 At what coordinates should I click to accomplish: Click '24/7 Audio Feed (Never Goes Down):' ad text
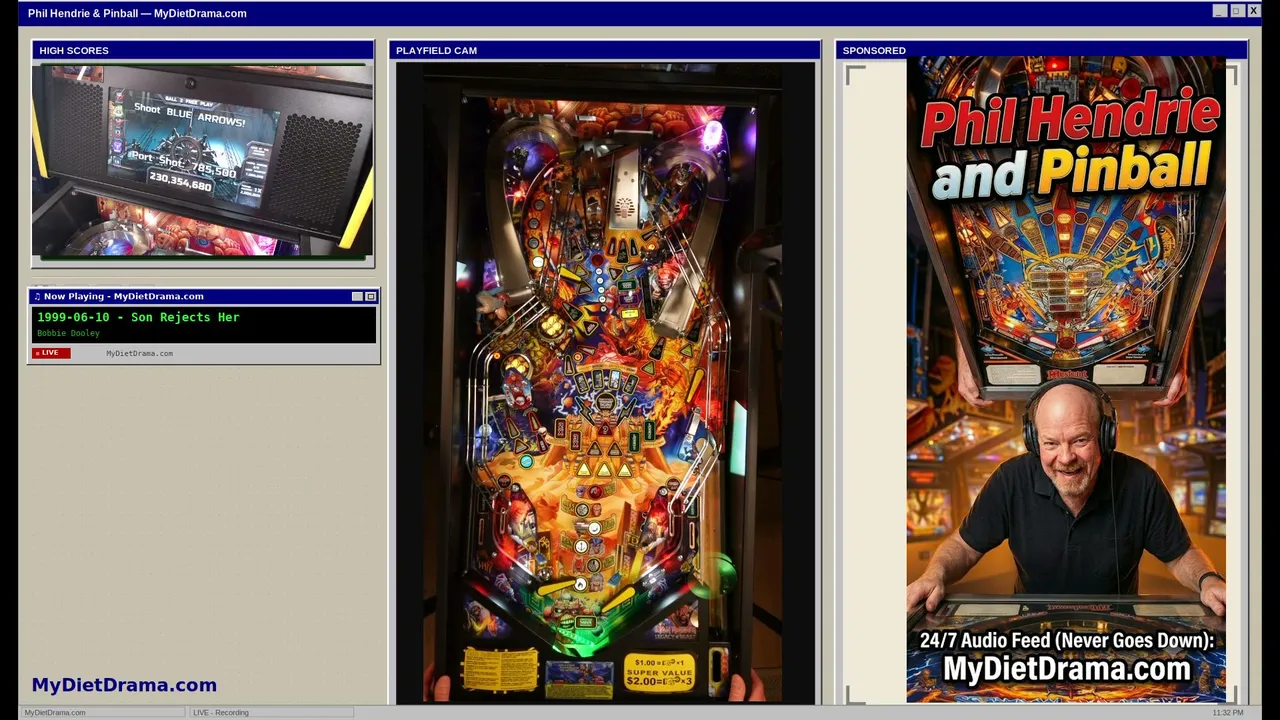(x=1067, y=640)
